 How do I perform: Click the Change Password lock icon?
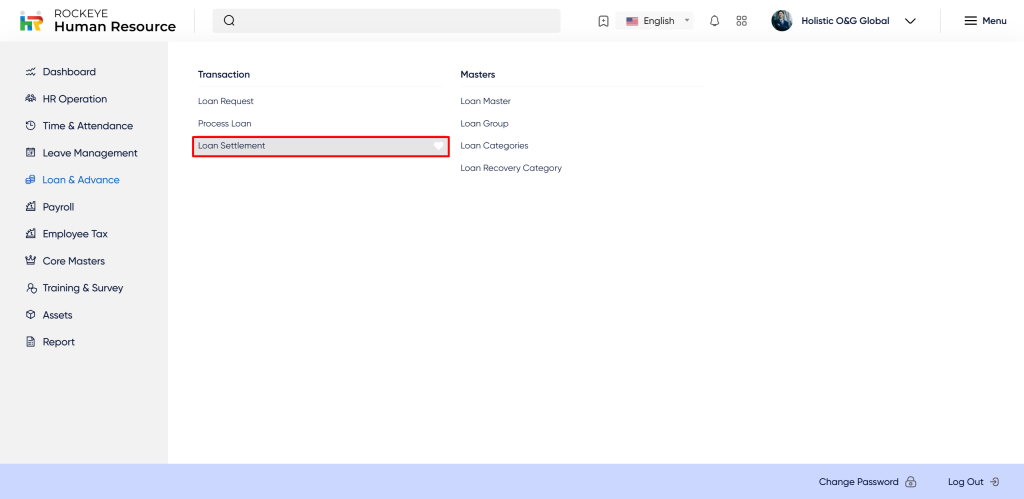point(911,482)
